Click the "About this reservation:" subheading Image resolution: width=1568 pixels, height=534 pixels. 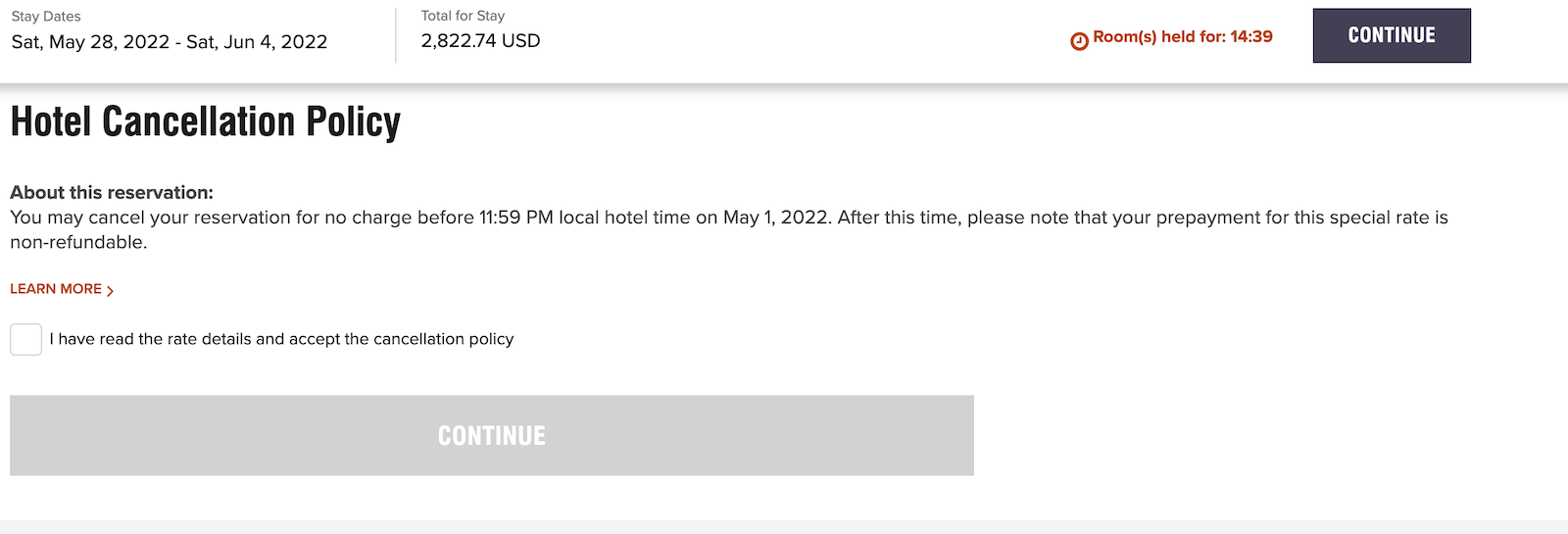(112, 193)
